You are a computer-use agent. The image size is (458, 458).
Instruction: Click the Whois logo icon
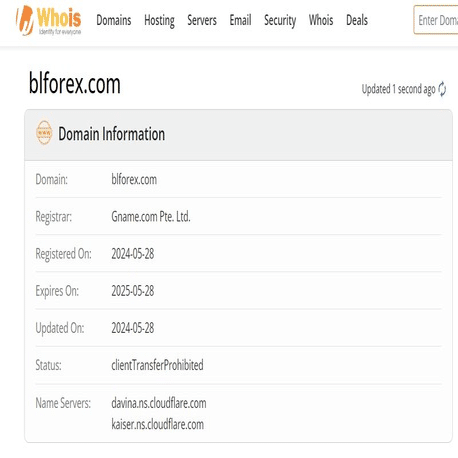click(x=48, y=20)
